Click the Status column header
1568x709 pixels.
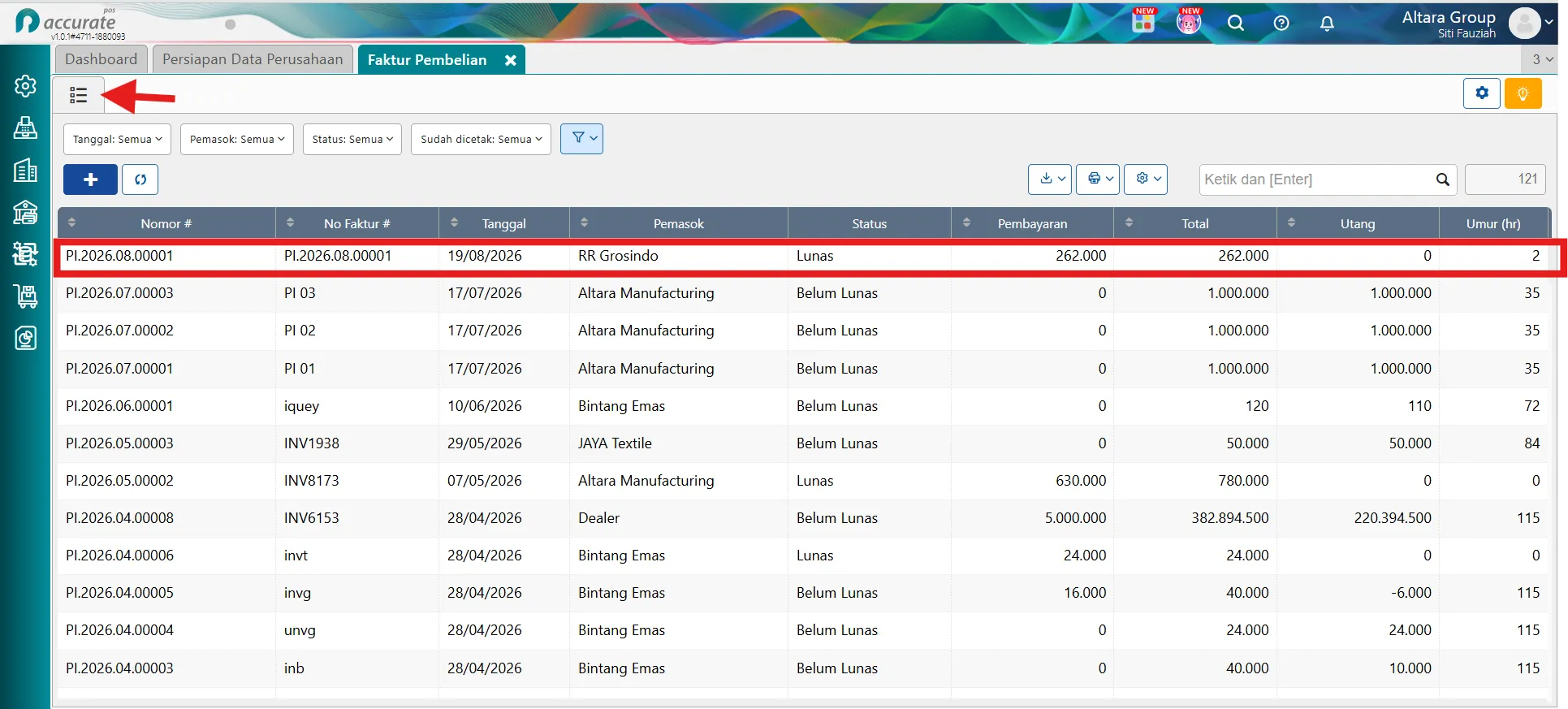click(869, 223)
